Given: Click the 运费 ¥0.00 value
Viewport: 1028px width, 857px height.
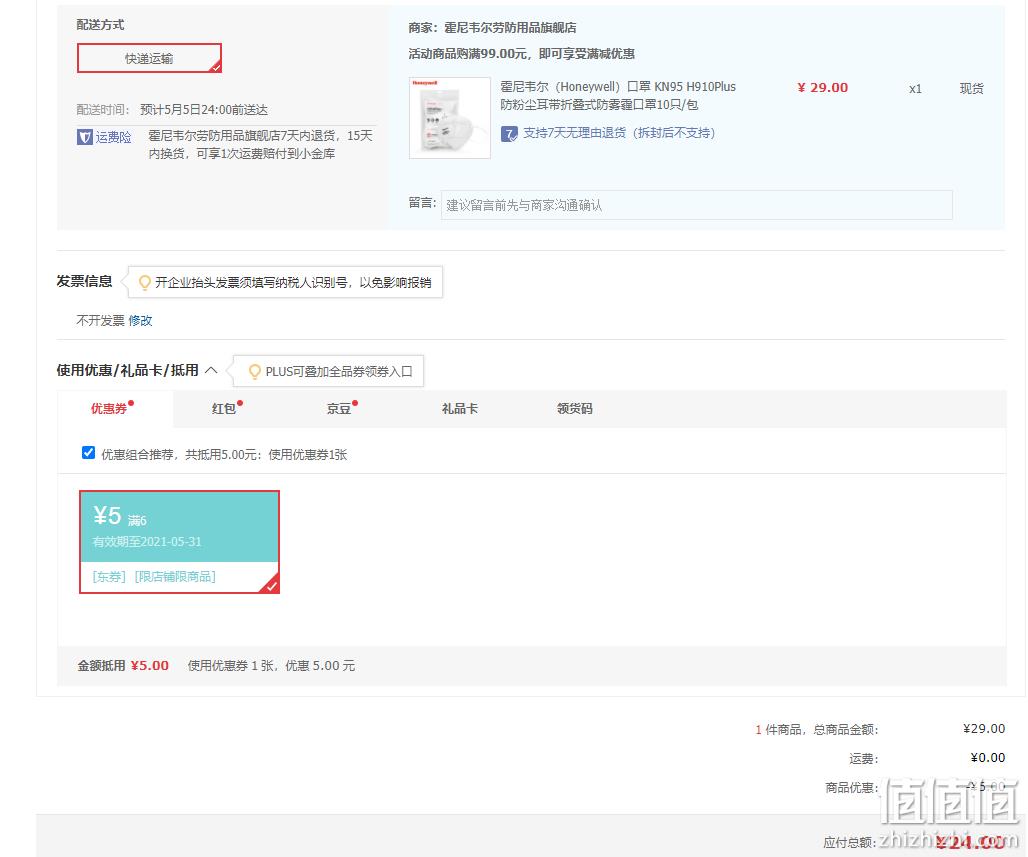Looking at the screenshot, I should (987, 758).
